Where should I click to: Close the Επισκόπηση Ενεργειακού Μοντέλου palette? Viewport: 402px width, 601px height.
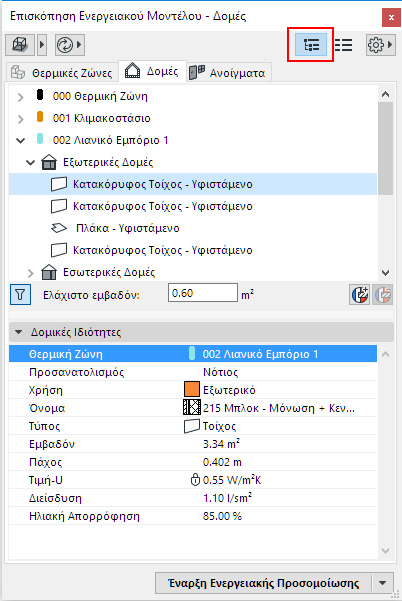391,17
